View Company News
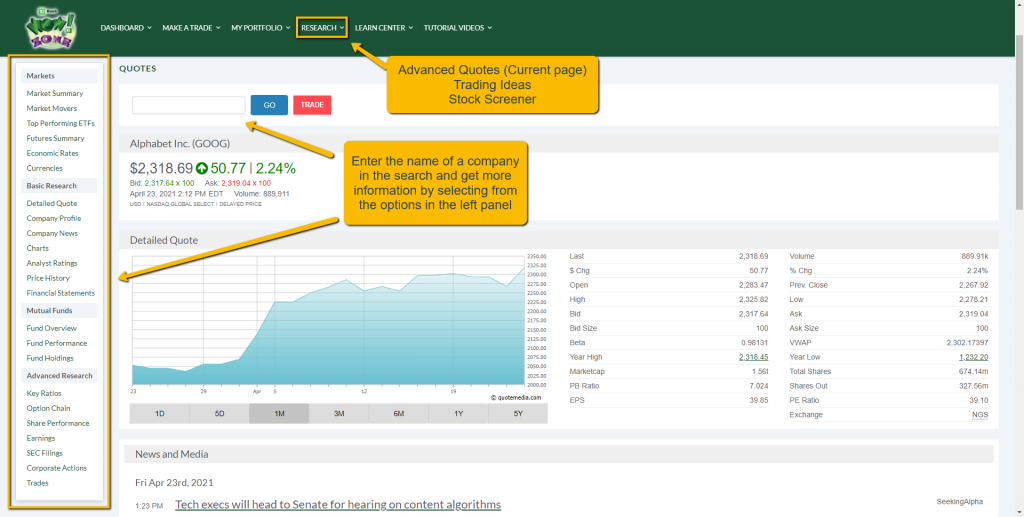The image size is (1024, 517). tap(52, 234)
